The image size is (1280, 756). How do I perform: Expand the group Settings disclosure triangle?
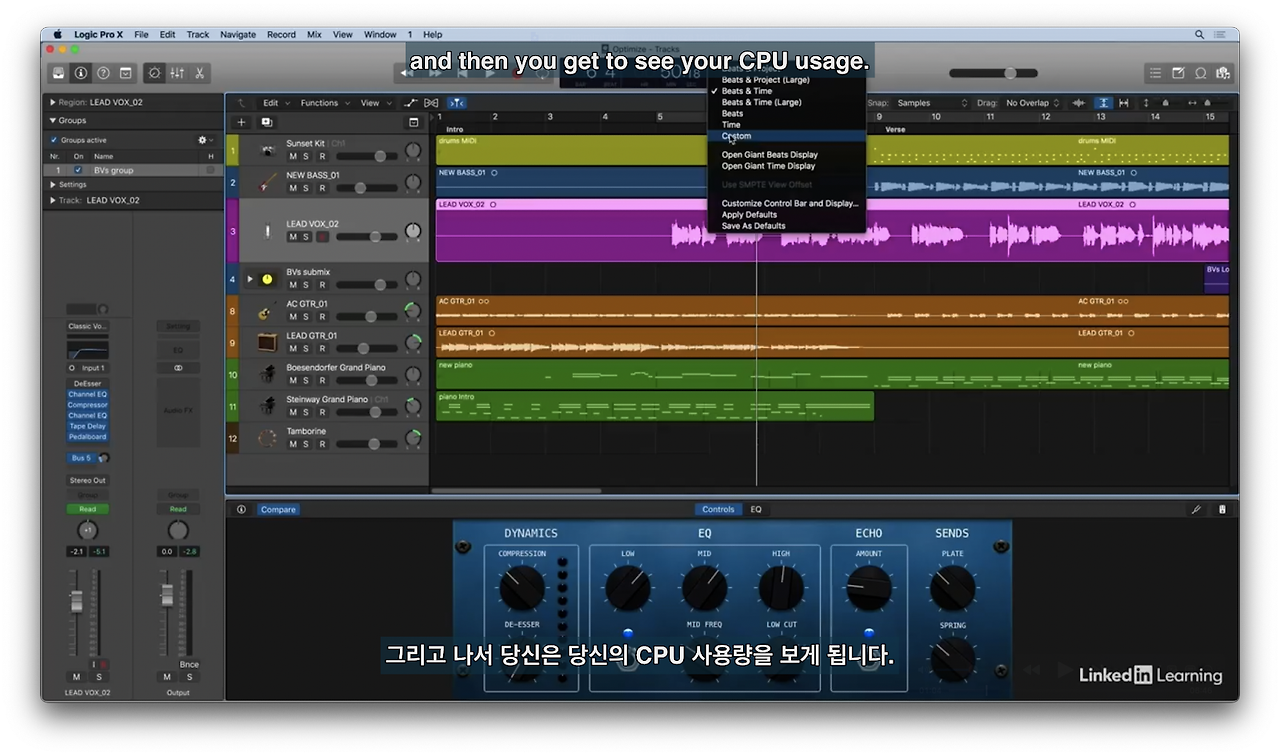pos(53,184)
